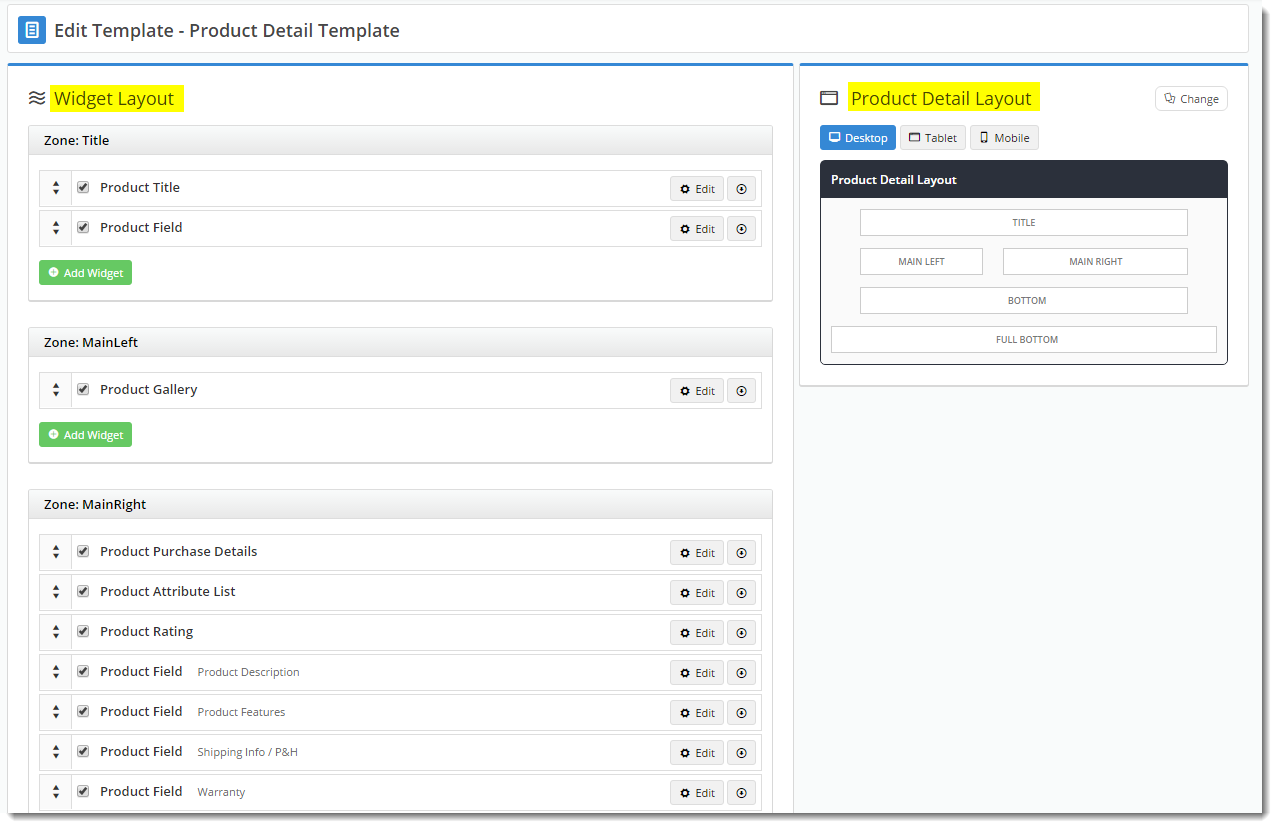This screenshot has width=1277, height=828.
Task: Select the MAIN RIGHT zone in the layout preview
Action: [x=1095, y=262]
